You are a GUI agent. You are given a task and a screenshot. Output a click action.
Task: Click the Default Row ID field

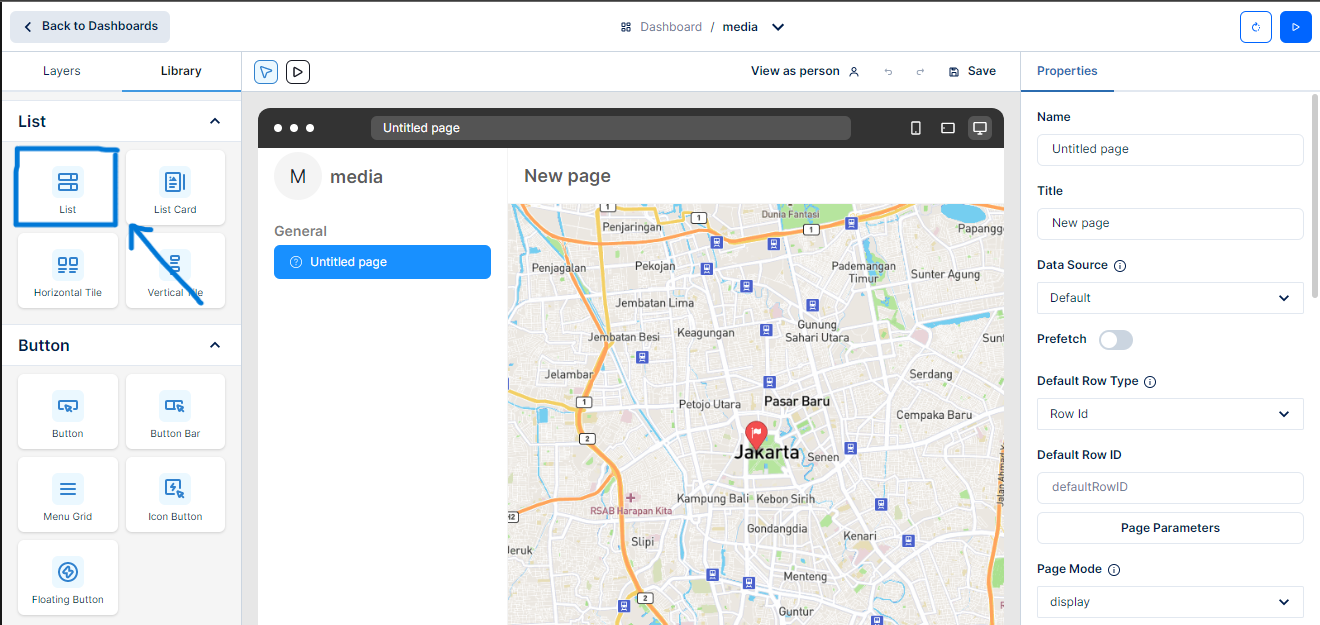[x=1170, y=488]
